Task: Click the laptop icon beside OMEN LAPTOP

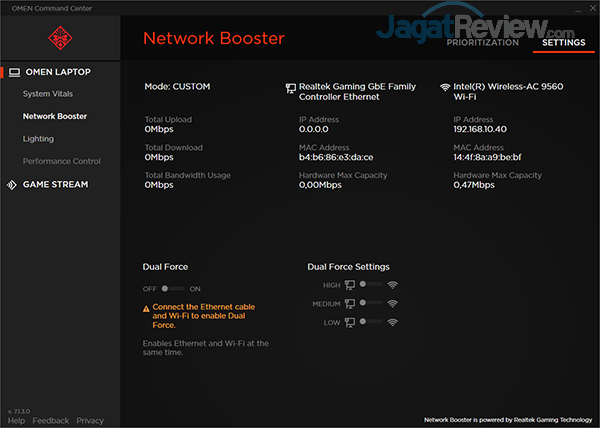Action: point(13,72)
